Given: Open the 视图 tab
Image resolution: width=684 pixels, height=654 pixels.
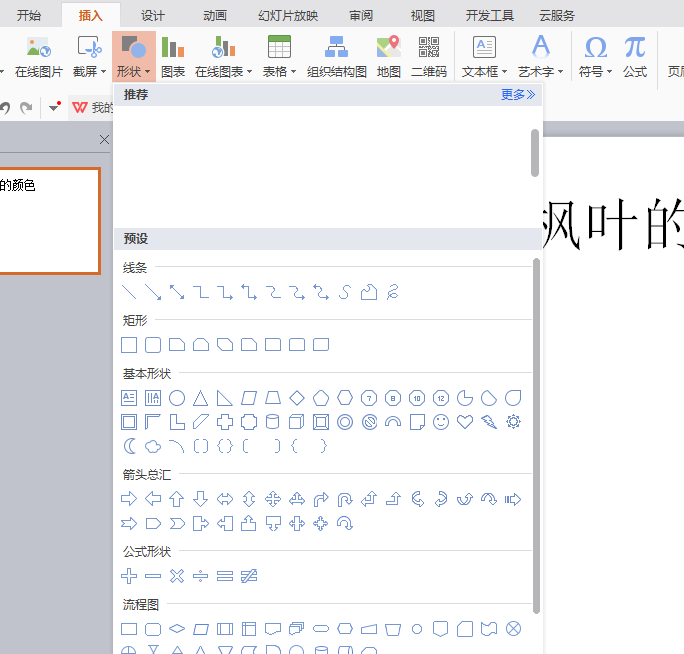Looking at the screenshot, I should [x=422, y=16].
